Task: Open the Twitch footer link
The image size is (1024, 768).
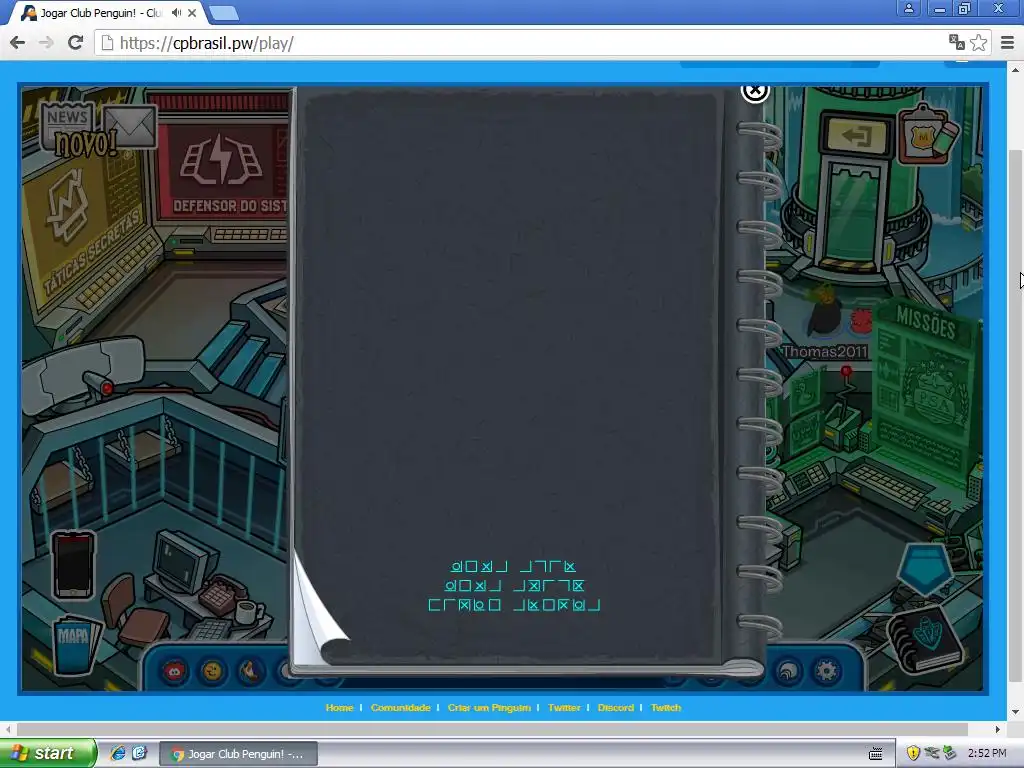Action: pyautogui.click(x=666, y=707)
